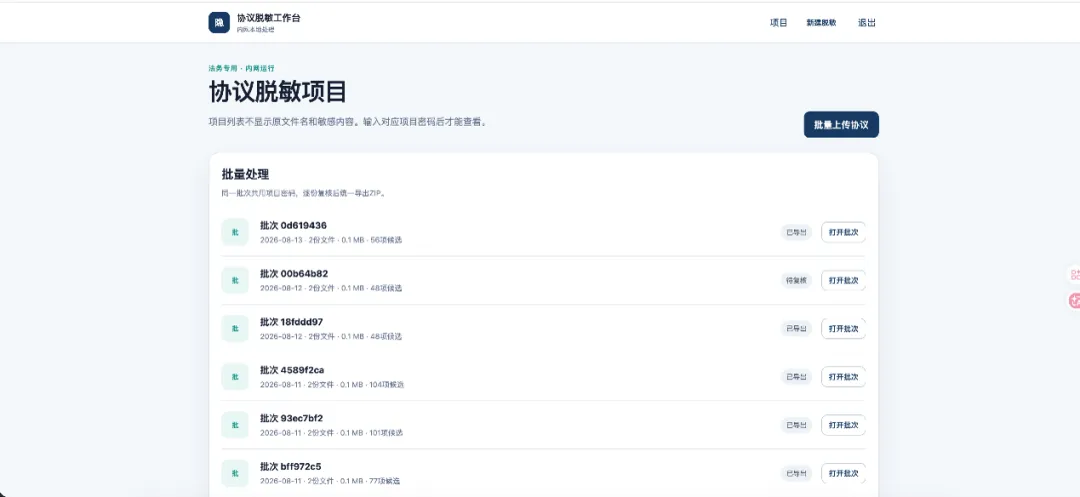Click the batch icon for 批次 0d619436

(x=235, y=232)
